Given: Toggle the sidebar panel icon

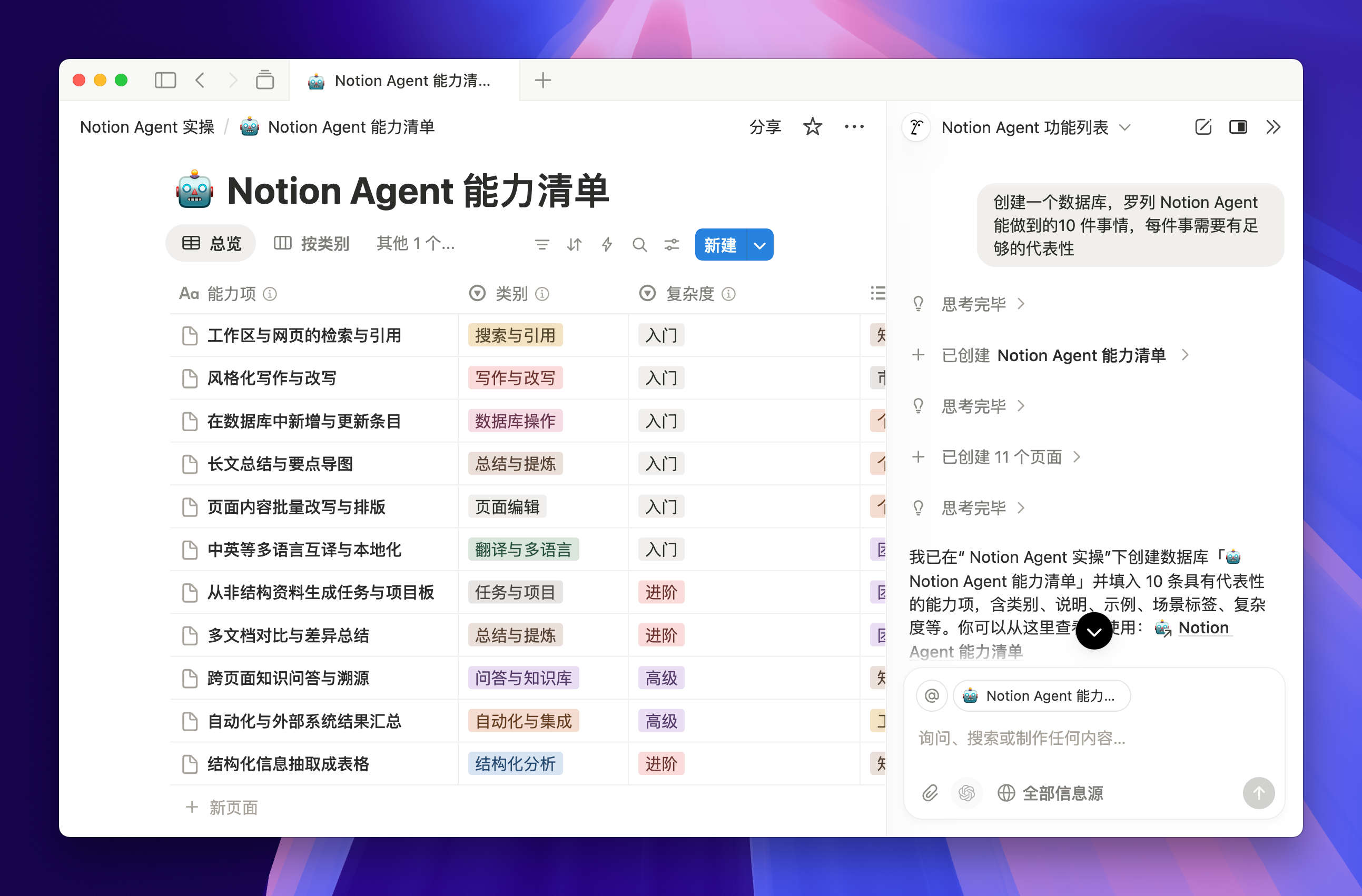Looking at the screenshot, I should point(165,80).
